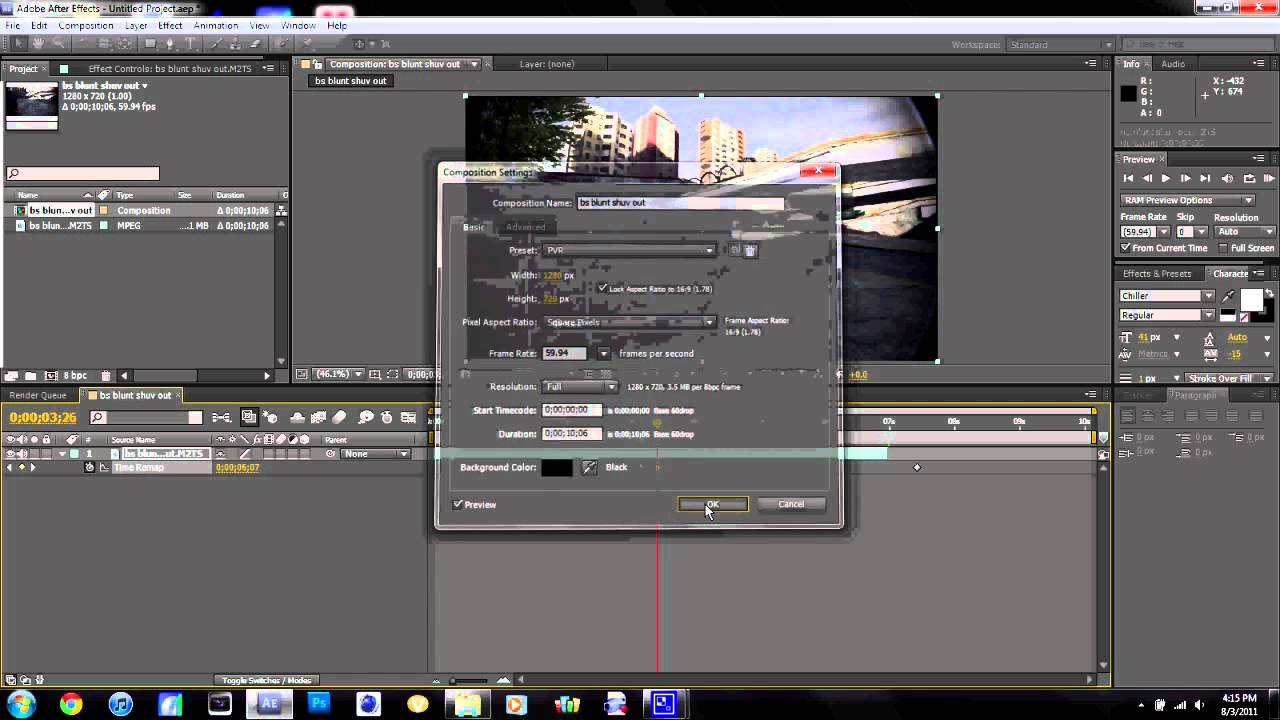
Task: Toggle the Preview checkbox in dialog
Action: 458,505
